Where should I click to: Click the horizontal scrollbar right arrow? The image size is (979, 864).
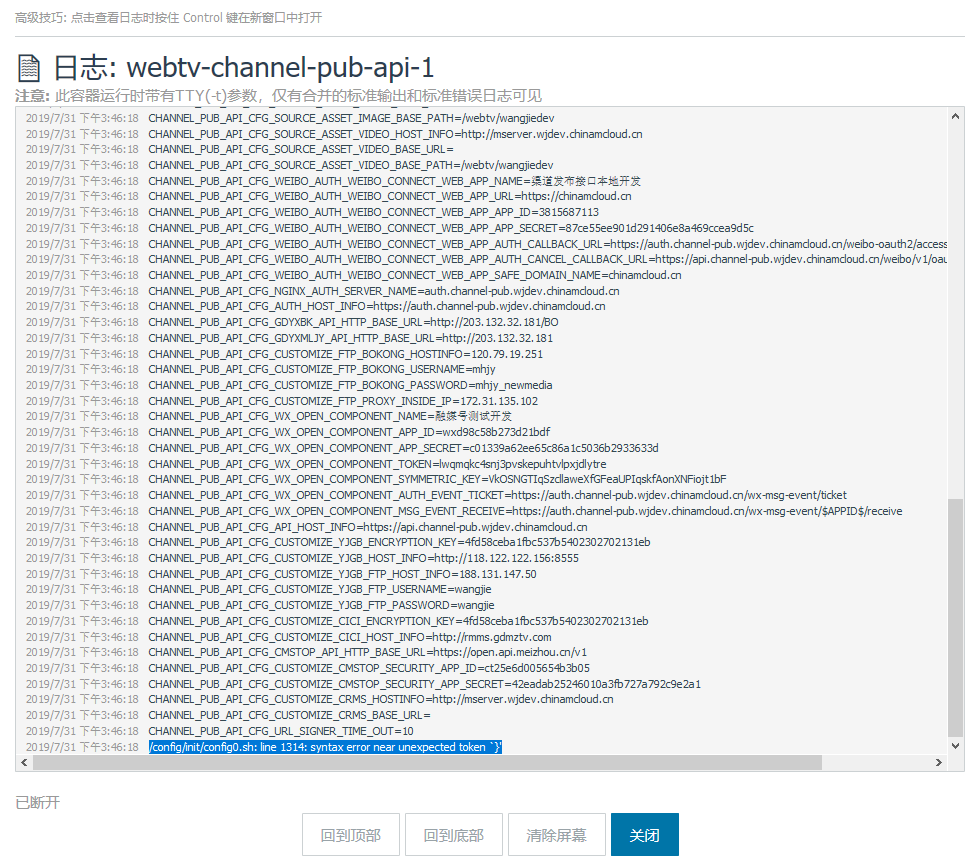938,763
